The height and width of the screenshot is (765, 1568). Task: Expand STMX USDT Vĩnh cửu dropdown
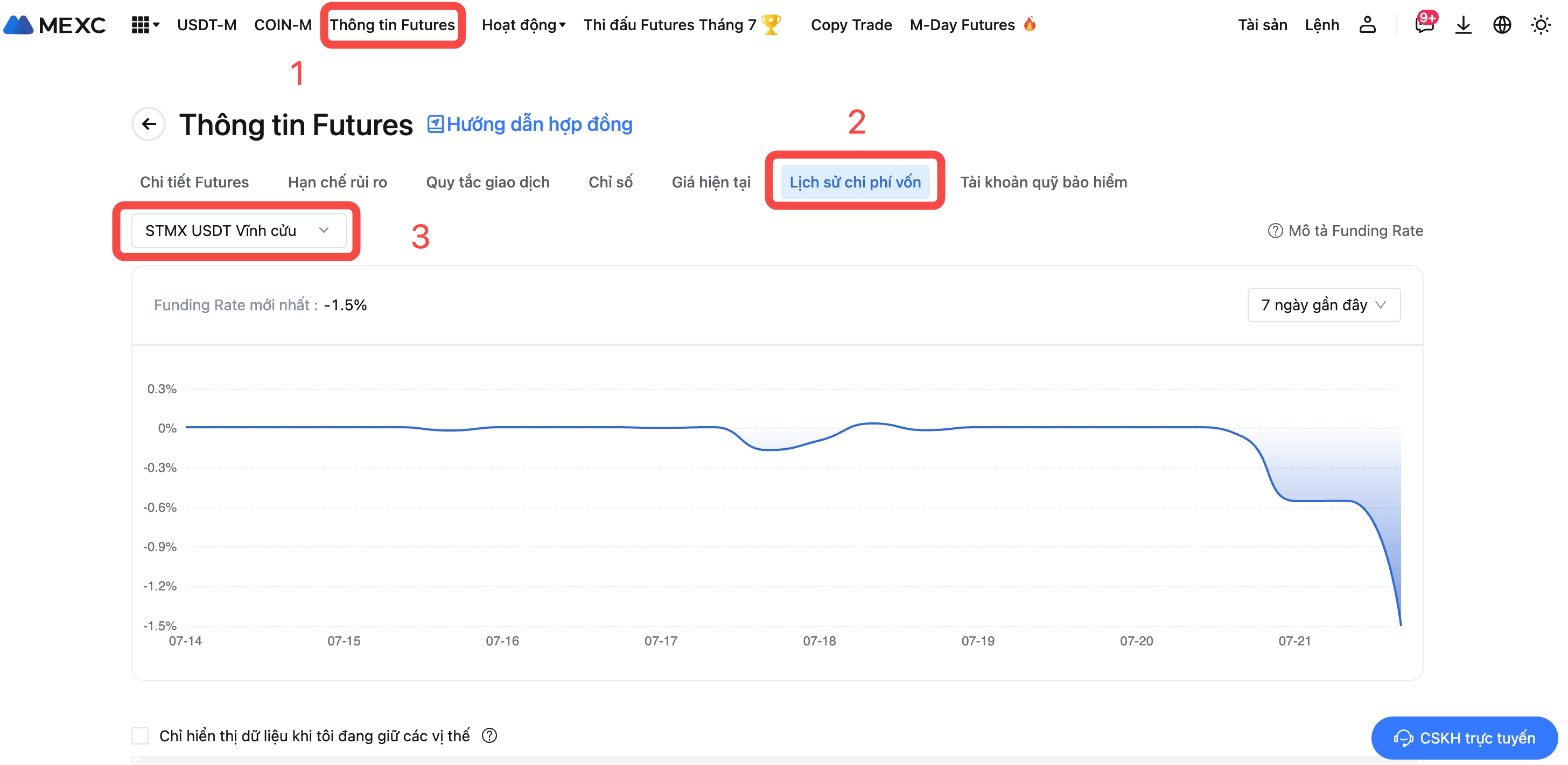(x=238, y=230)
